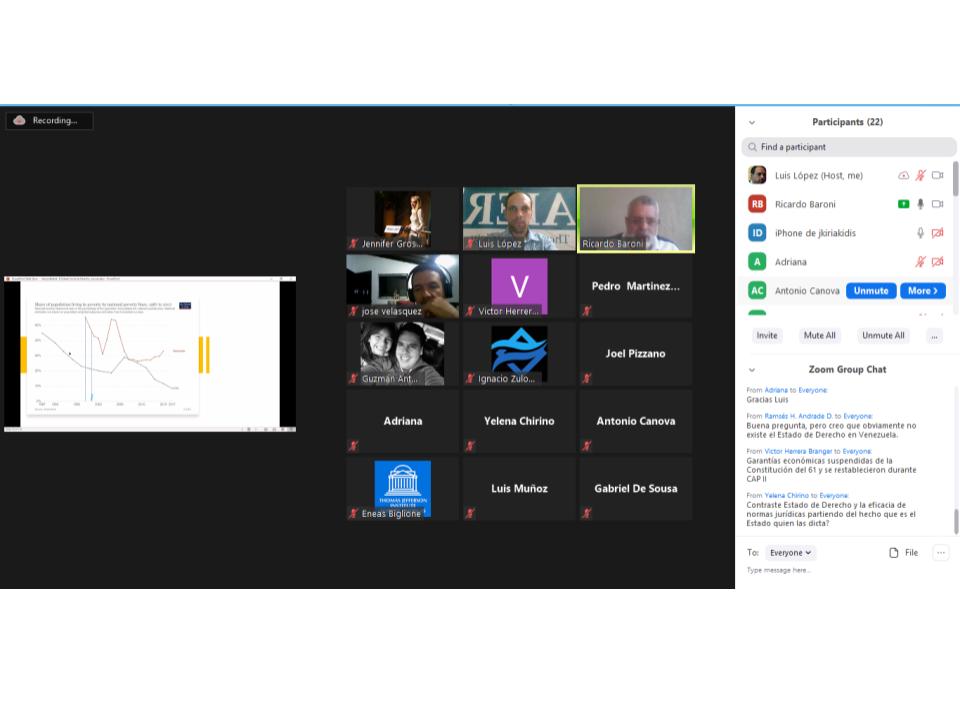Screen dimensions: 960x720
Task: Open the participants panel ellipsis menu
Action: tap(934, 336)
